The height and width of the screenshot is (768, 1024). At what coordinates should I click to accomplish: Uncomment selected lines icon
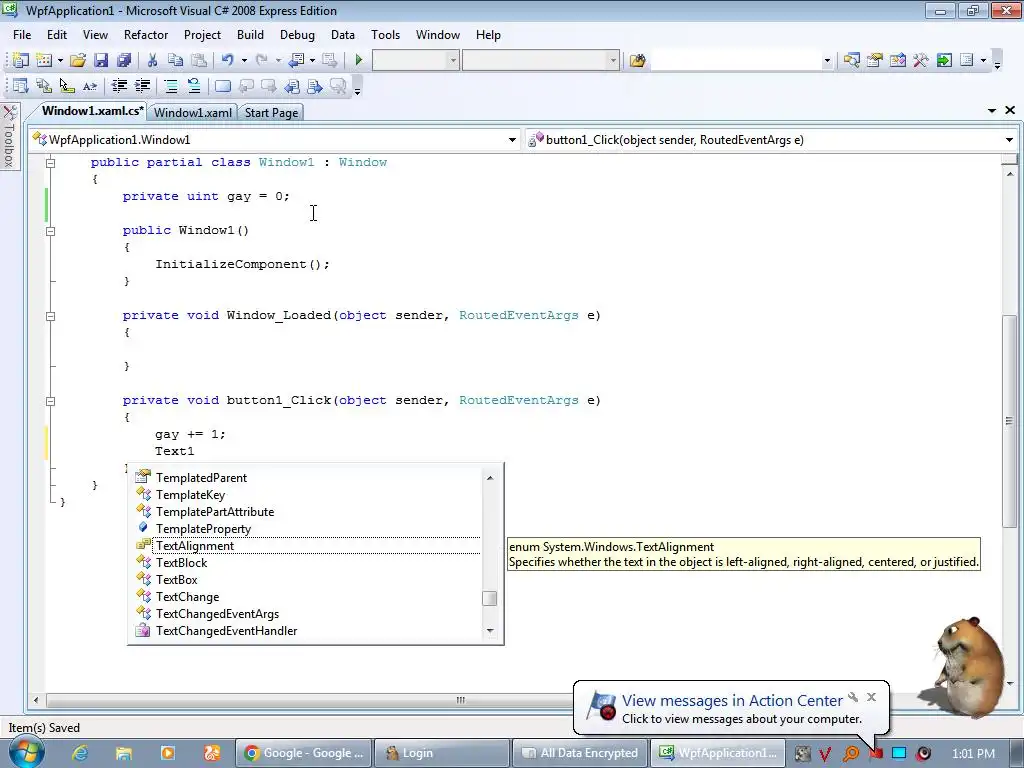coord(194,86)
